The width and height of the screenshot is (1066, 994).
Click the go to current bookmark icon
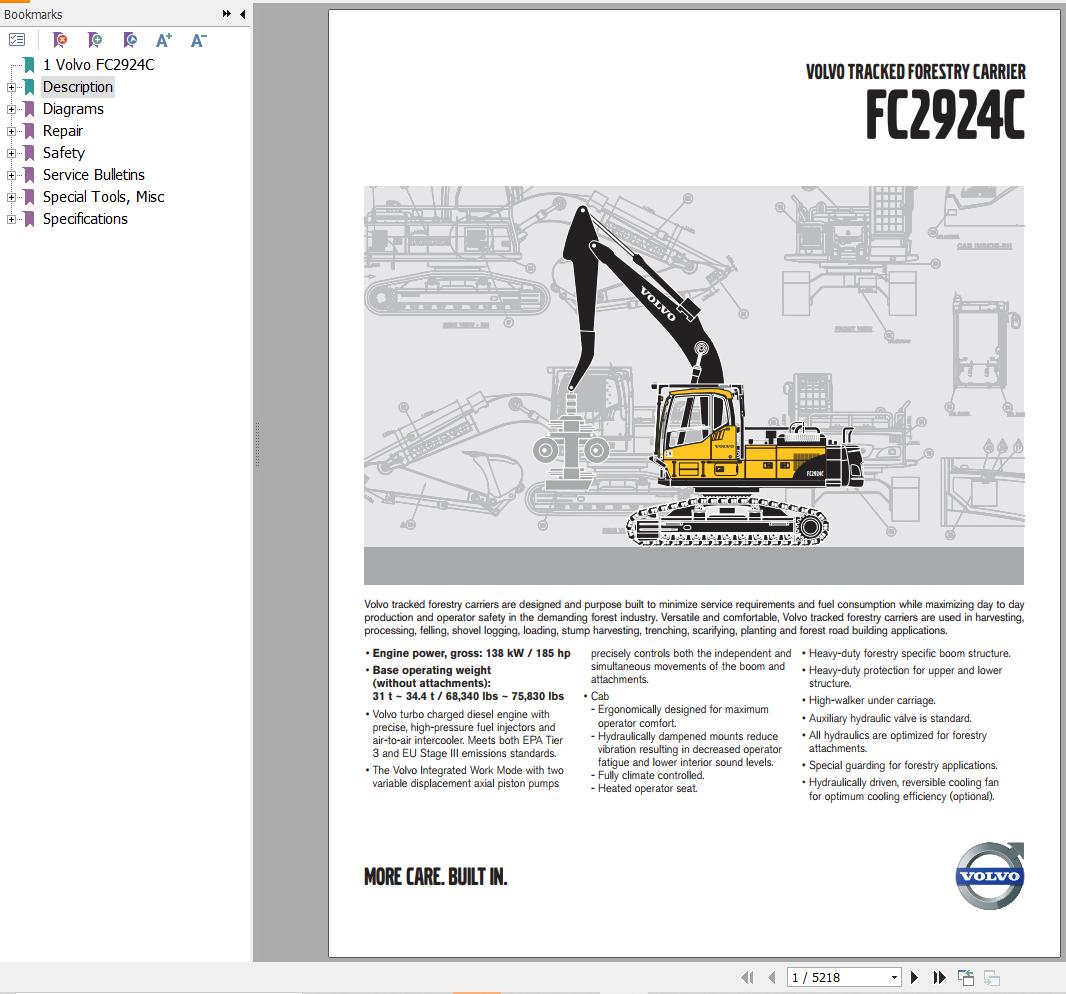click(130, 40)
